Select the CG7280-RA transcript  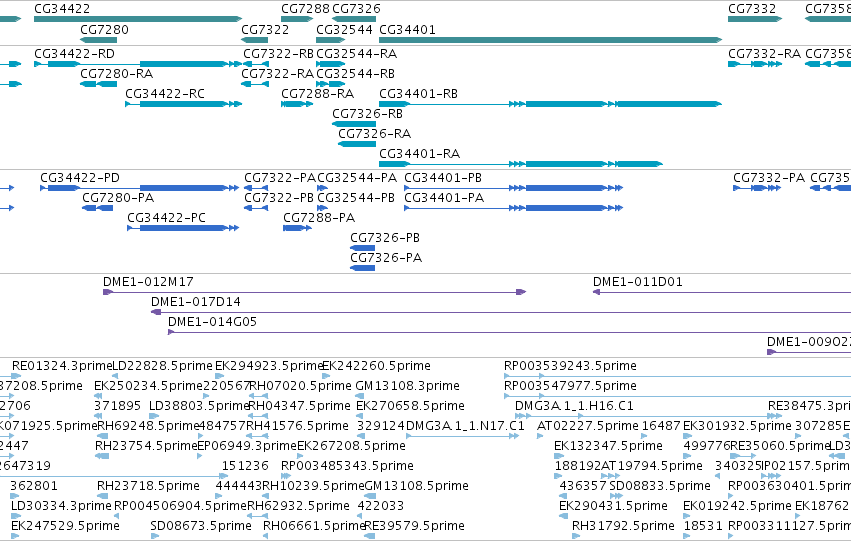pos(99,84)
